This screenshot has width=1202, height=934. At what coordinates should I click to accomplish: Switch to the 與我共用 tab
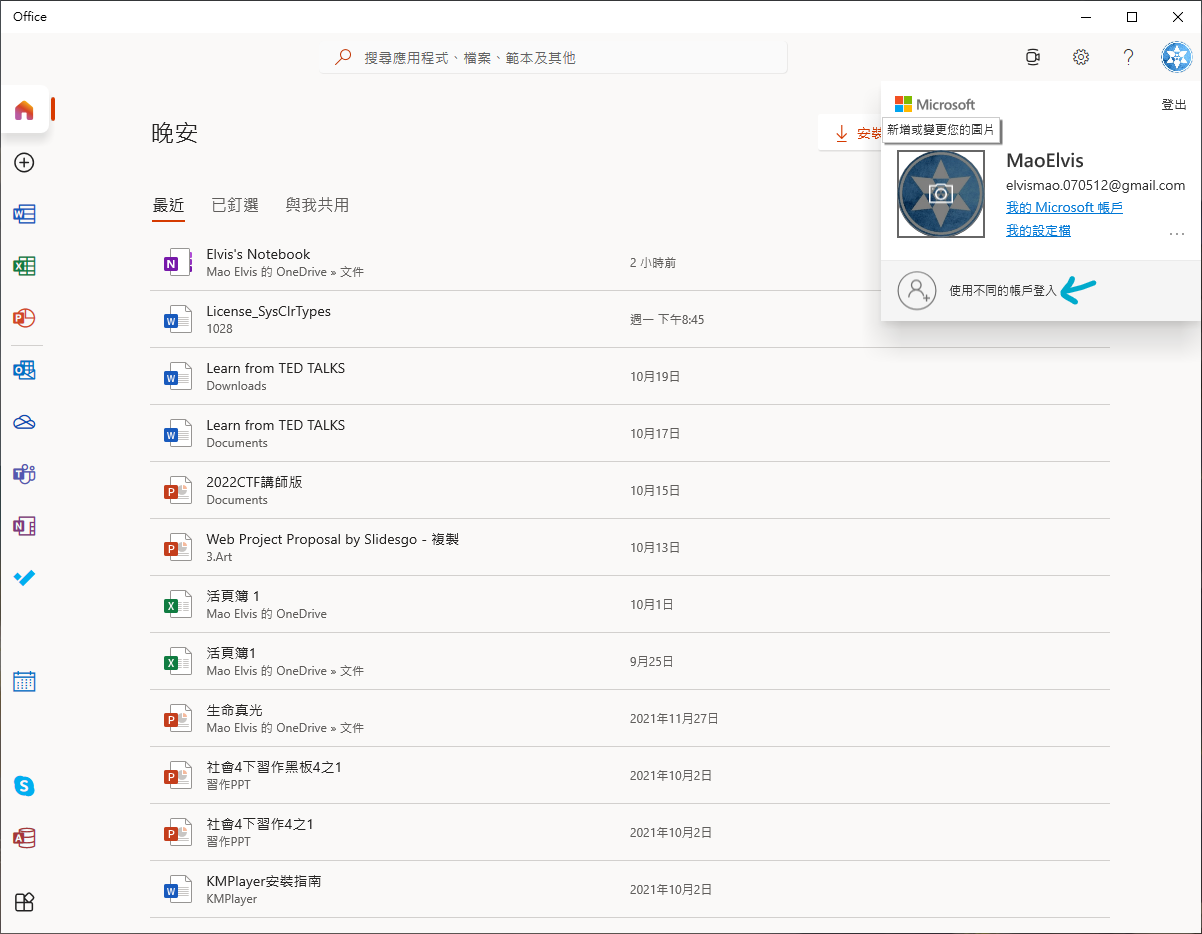coord(317,205)
